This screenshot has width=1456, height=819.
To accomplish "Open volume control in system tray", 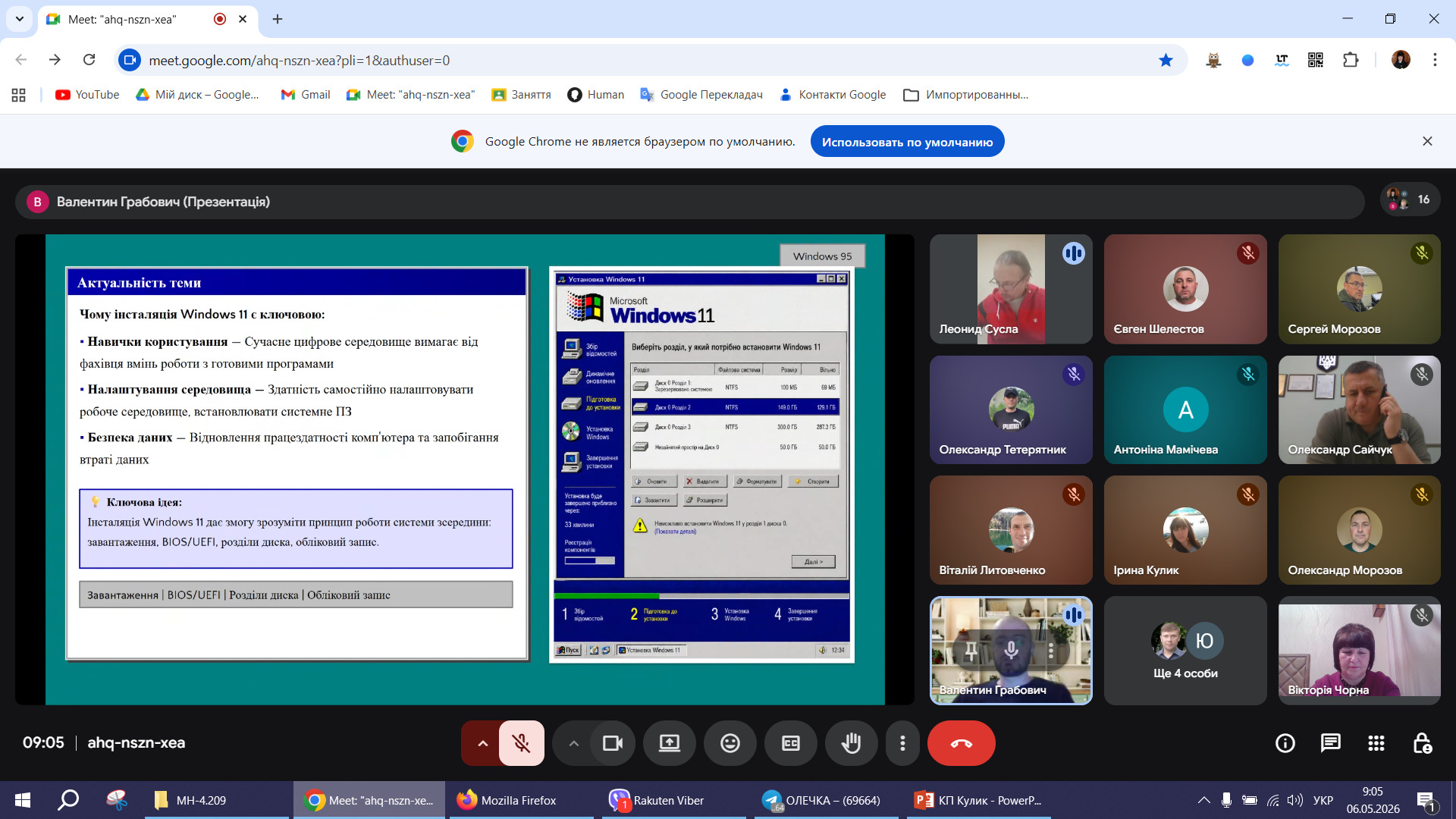I will point(1295,800).
